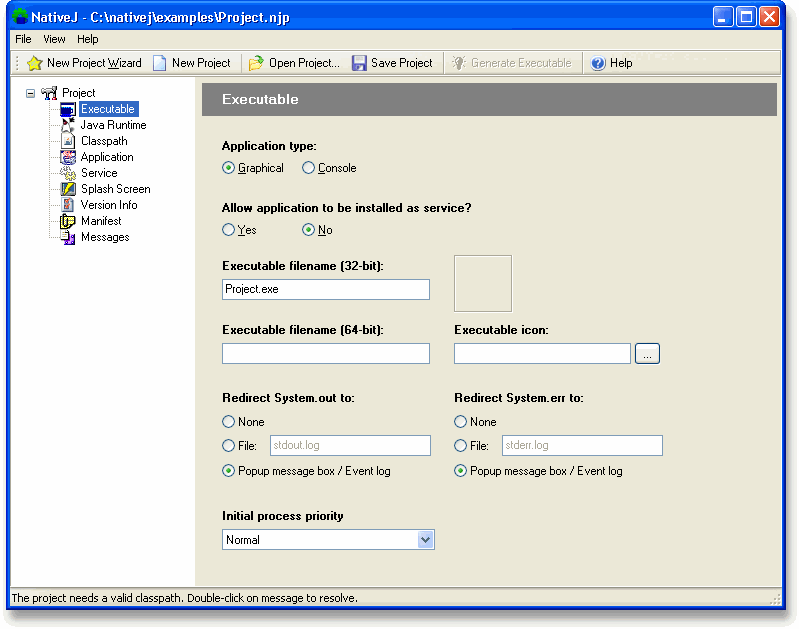Click the Help toolbar label
The image size is (799, 629).
[621, 63]
